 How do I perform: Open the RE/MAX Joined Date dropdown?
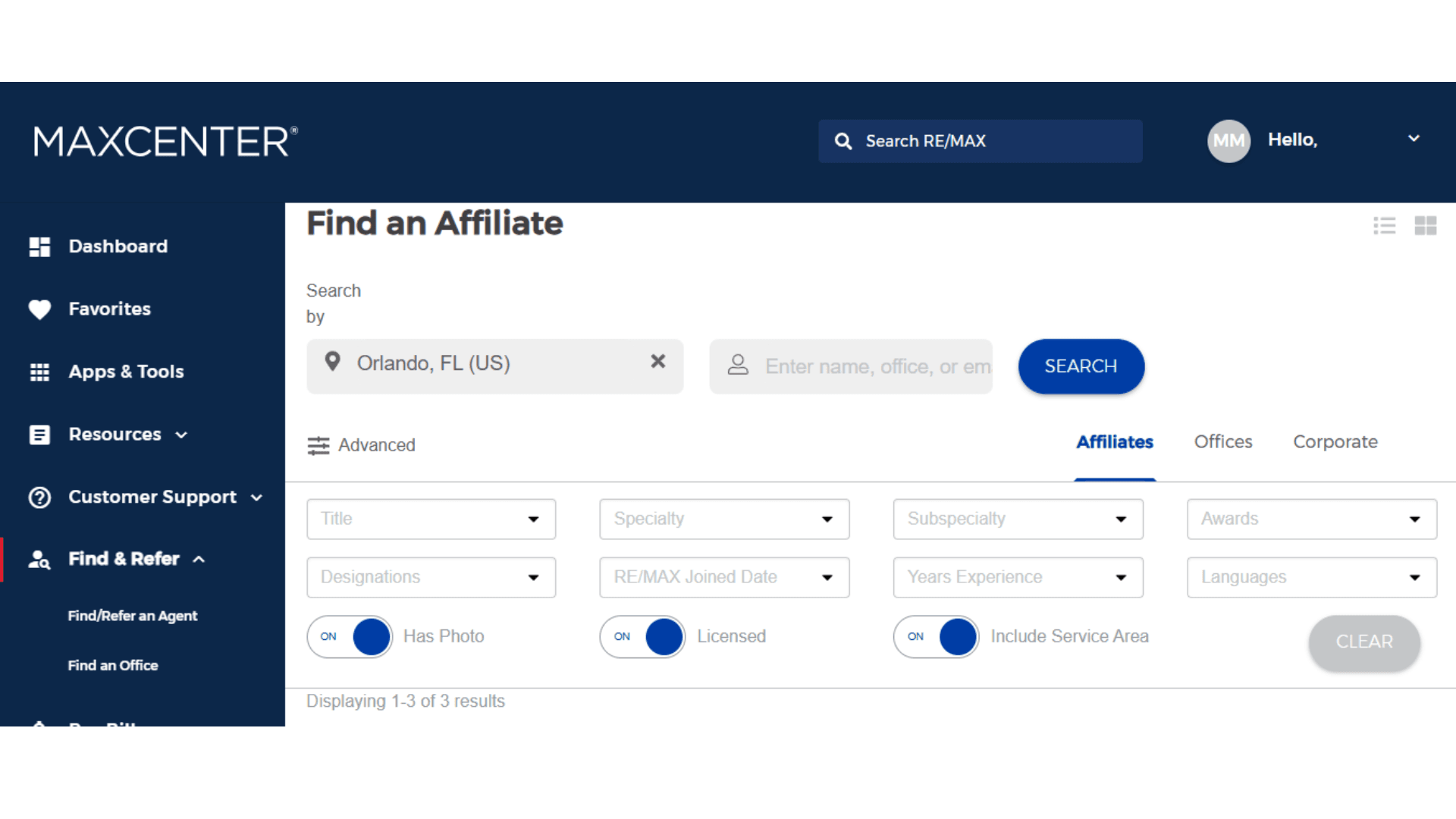click(x=724, y=577)
